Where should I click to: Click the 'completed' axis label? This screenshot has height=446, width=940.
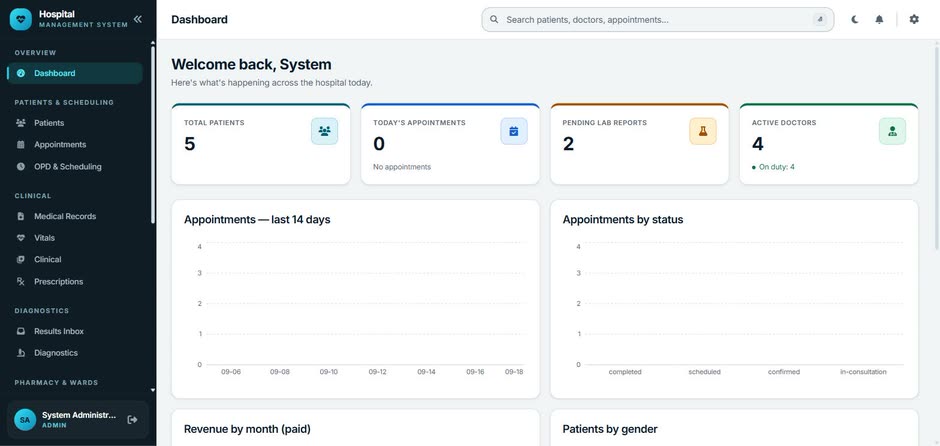(625, 372)
